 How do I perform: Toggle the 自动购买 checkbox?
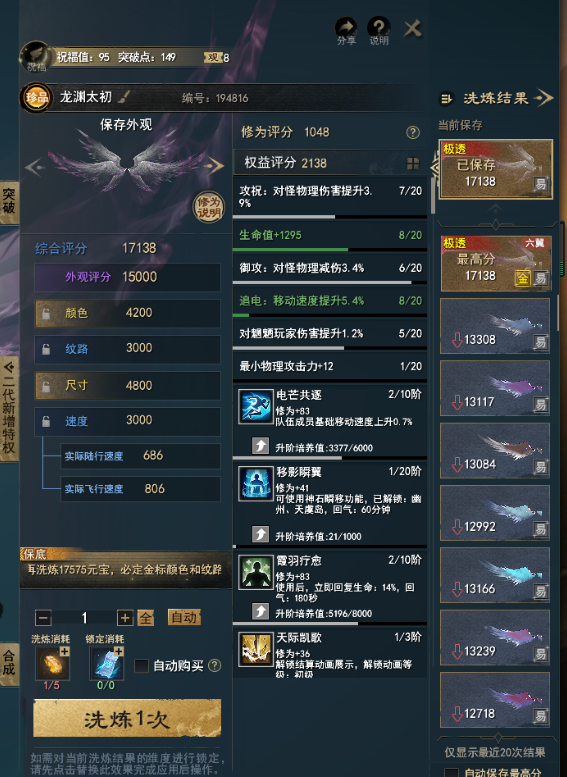pyautogui.click(x=141, y=666)
